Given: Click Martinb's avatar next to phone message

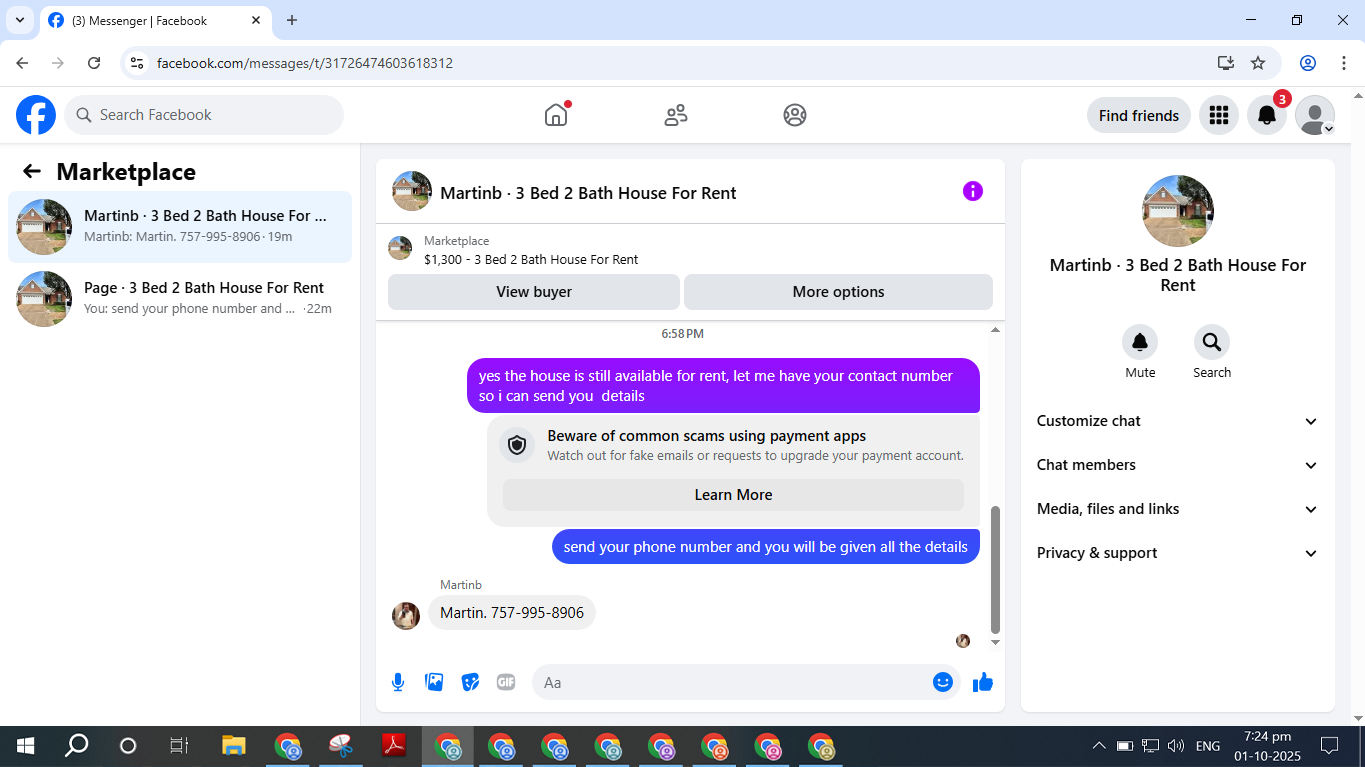Looking at the screenshot, I should coord(406,616).
